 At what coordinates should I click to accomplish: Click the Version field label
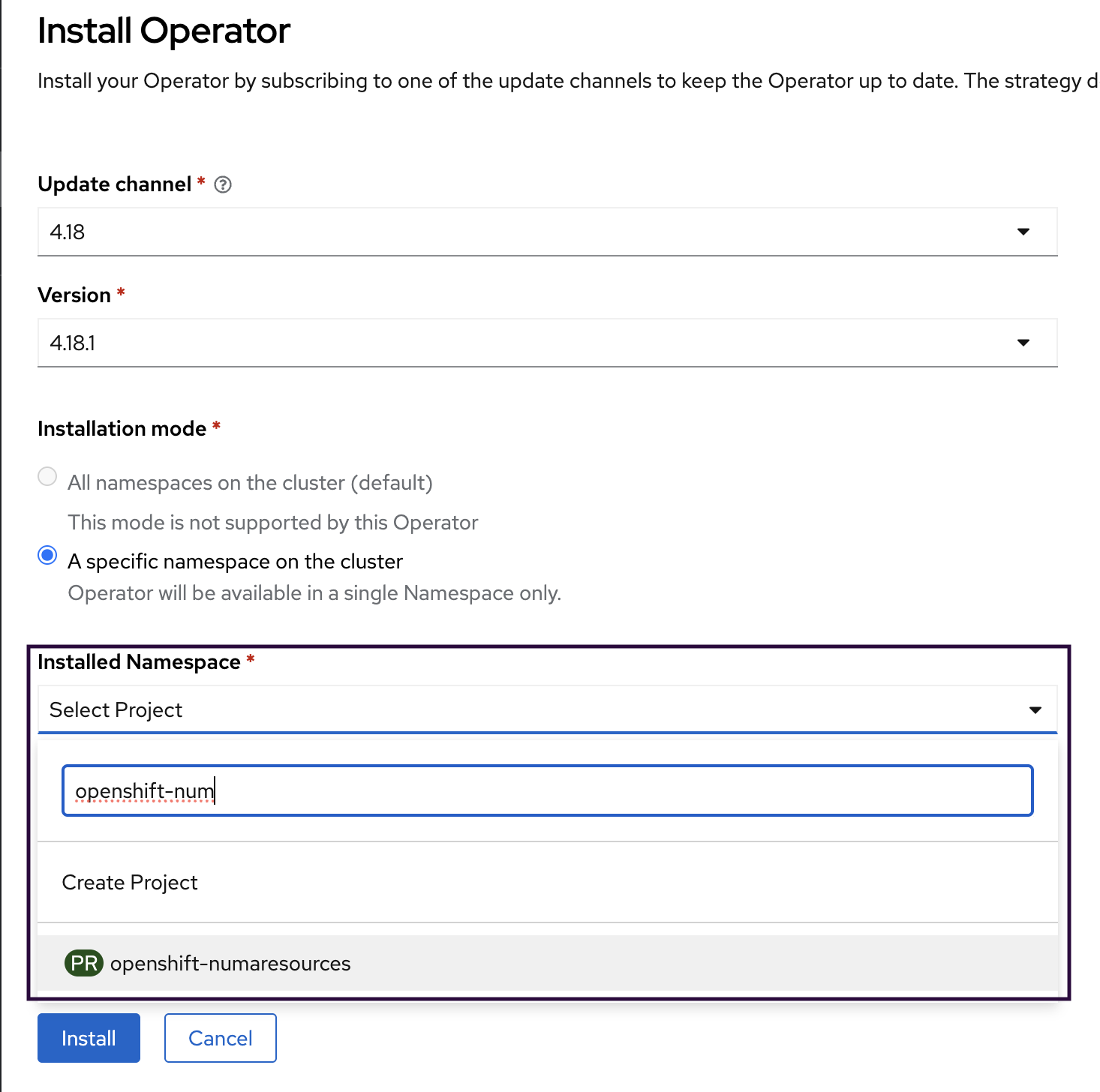coord(74,295)
